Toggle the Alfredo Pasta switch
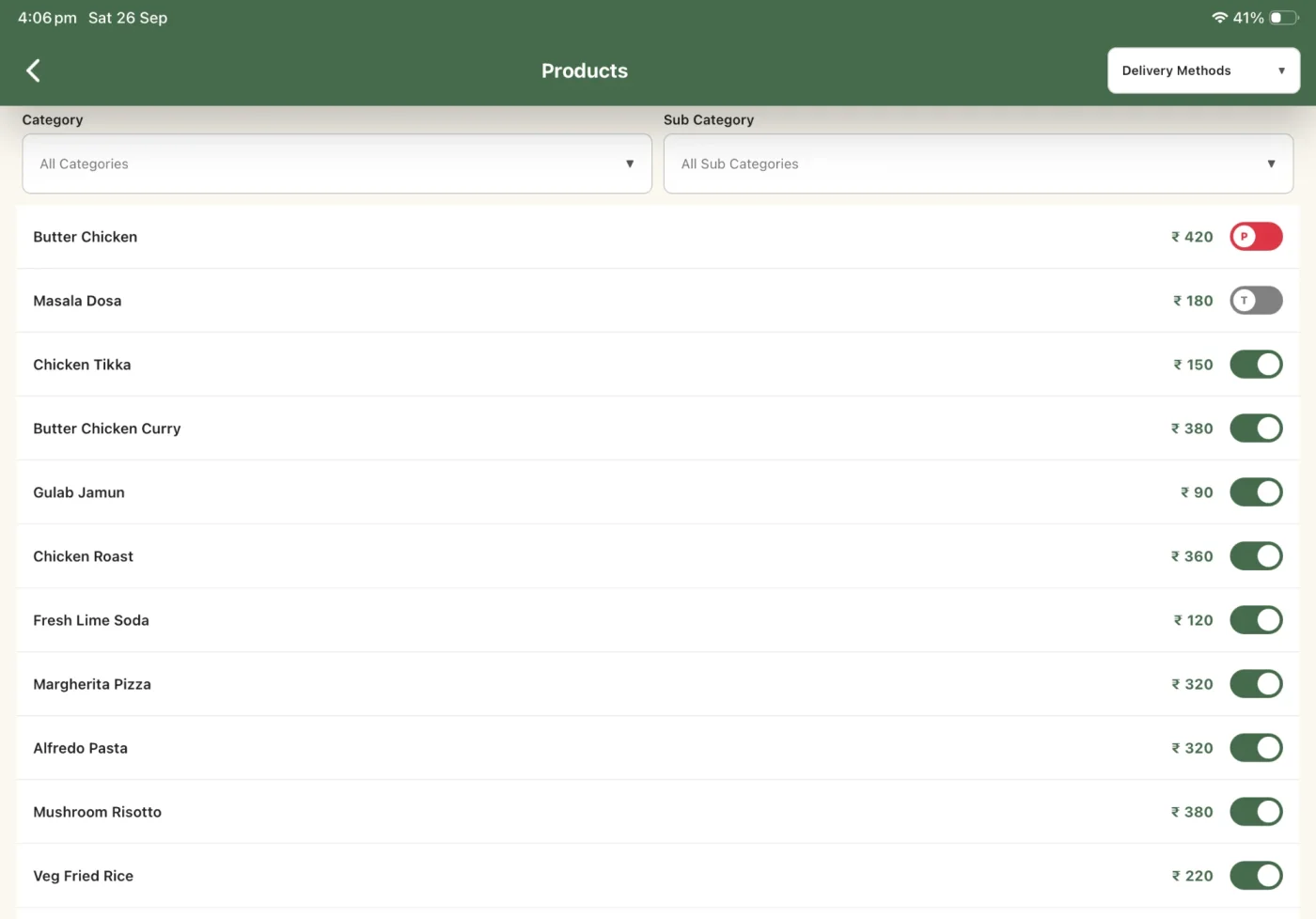 (x=1256, y=748)
